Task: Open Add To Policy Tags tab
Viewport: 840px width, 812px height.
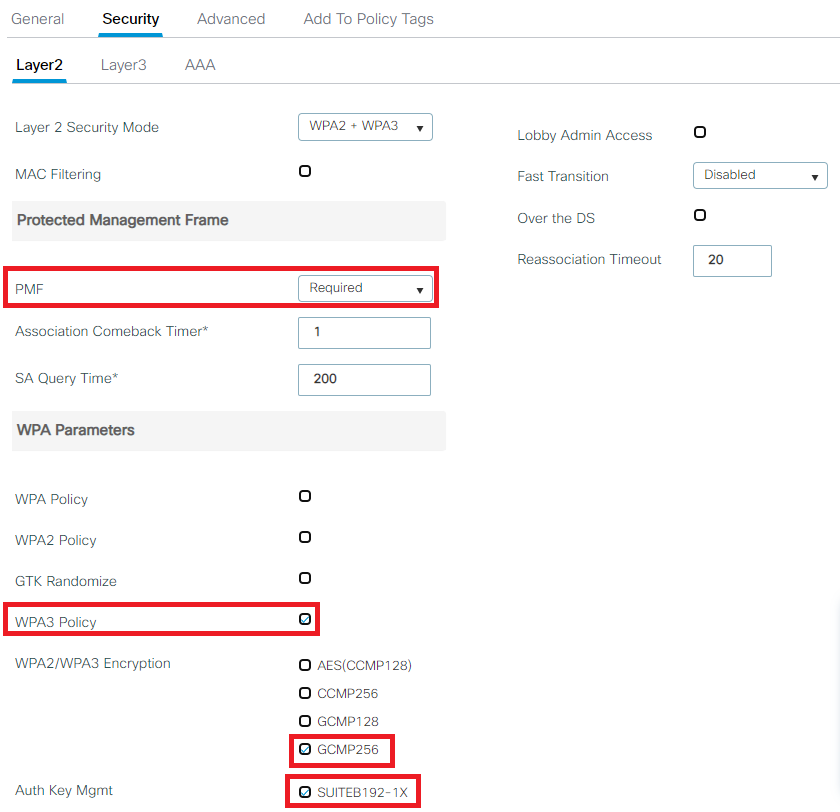Action: coord(369,19)
